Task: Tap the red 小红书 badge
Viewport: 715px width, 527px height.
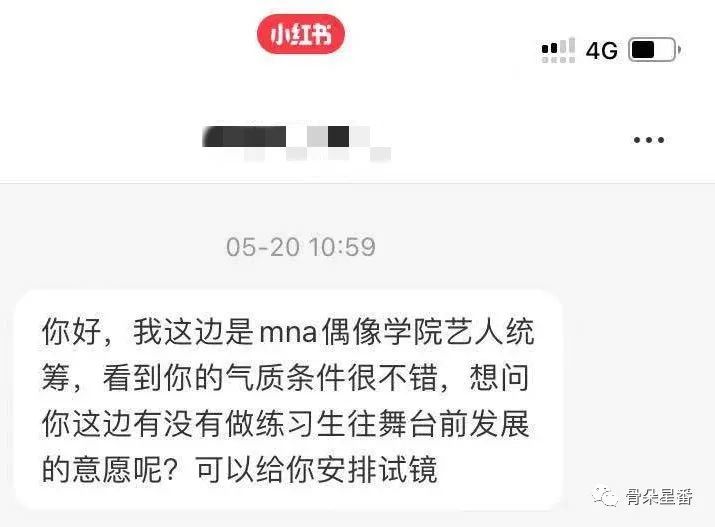Action: pyautogui.click(x=301, y=34)
